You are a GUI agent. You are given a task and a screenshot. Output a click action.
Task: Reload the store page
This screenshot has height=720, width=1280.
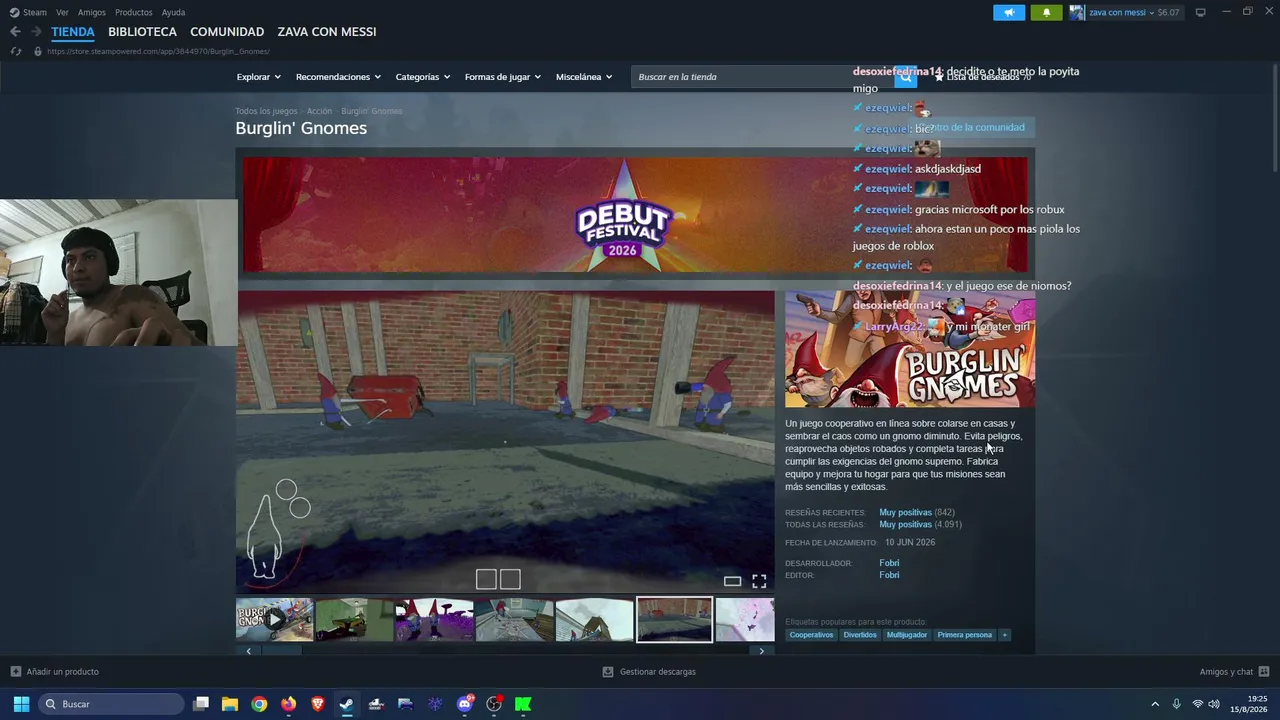tap(16, 51)
